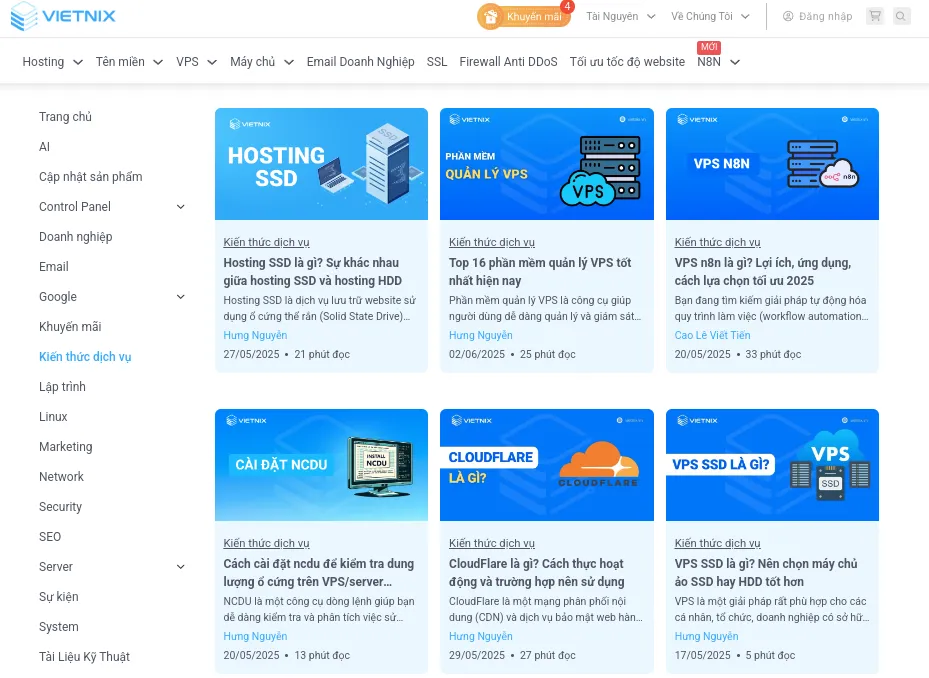Click the red MỚI badge above N8N

point(709,47)
